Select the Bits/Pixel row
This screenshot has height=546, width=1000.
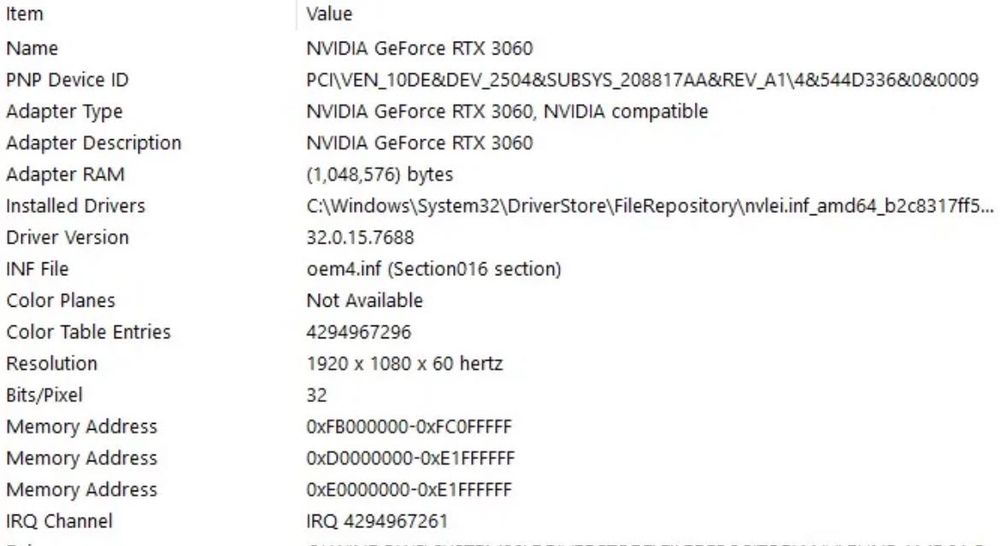coord(44,395)
